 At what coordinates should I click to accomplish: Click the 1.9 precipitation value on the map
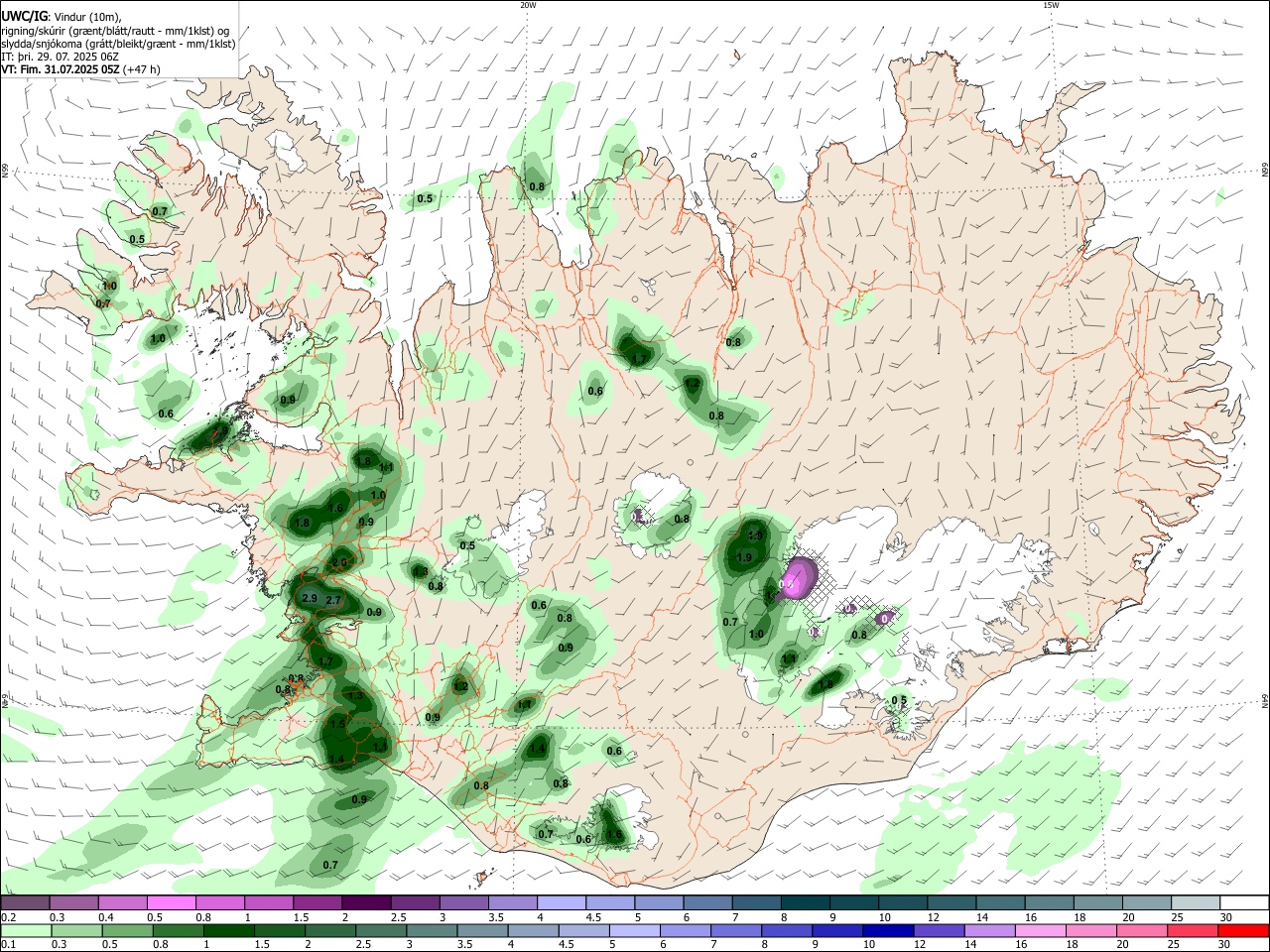pyautogui.click(x=744, y=557)
